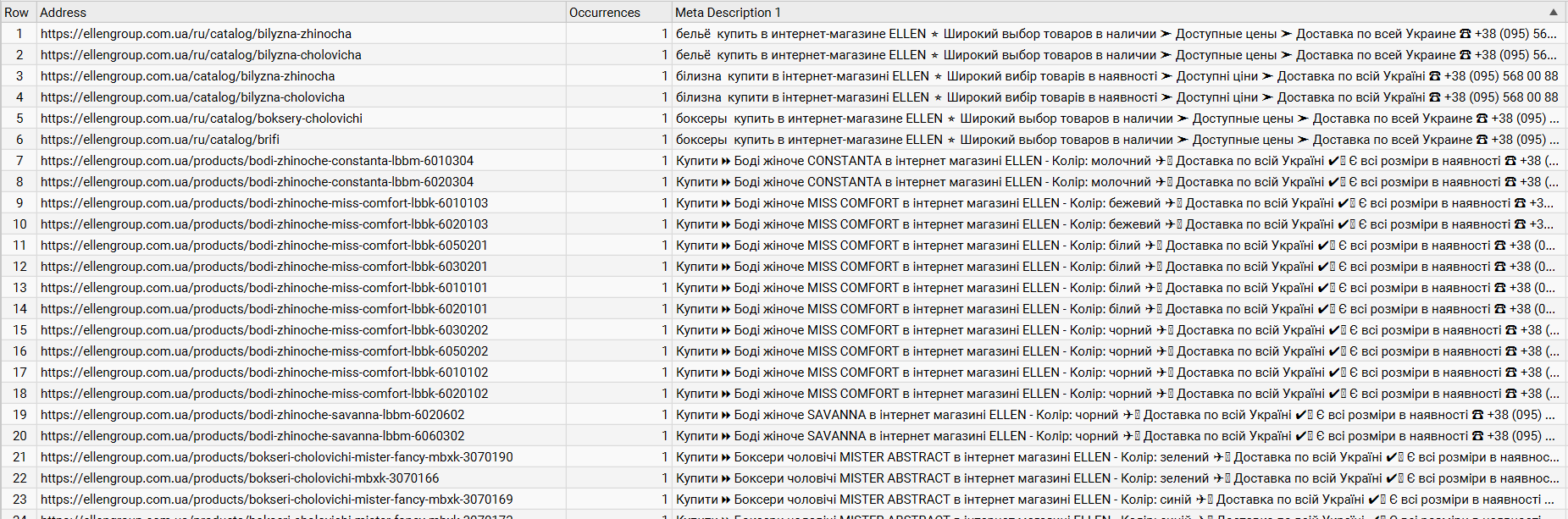Sort by the Row column header
This screenshot has height=519, width=1568.
[x=18, y=12]
